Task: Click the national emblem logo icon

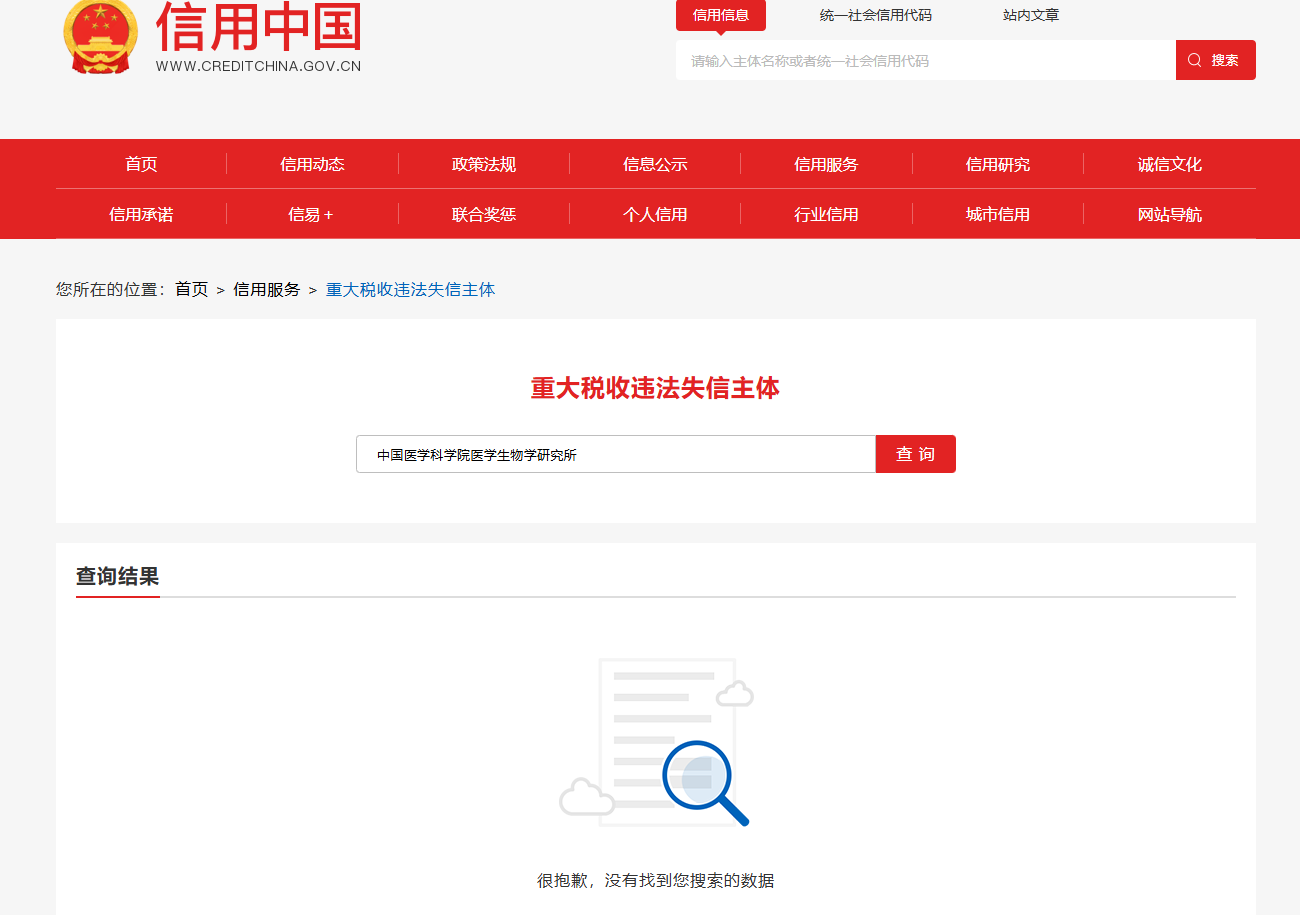Action: click(101, 36)
